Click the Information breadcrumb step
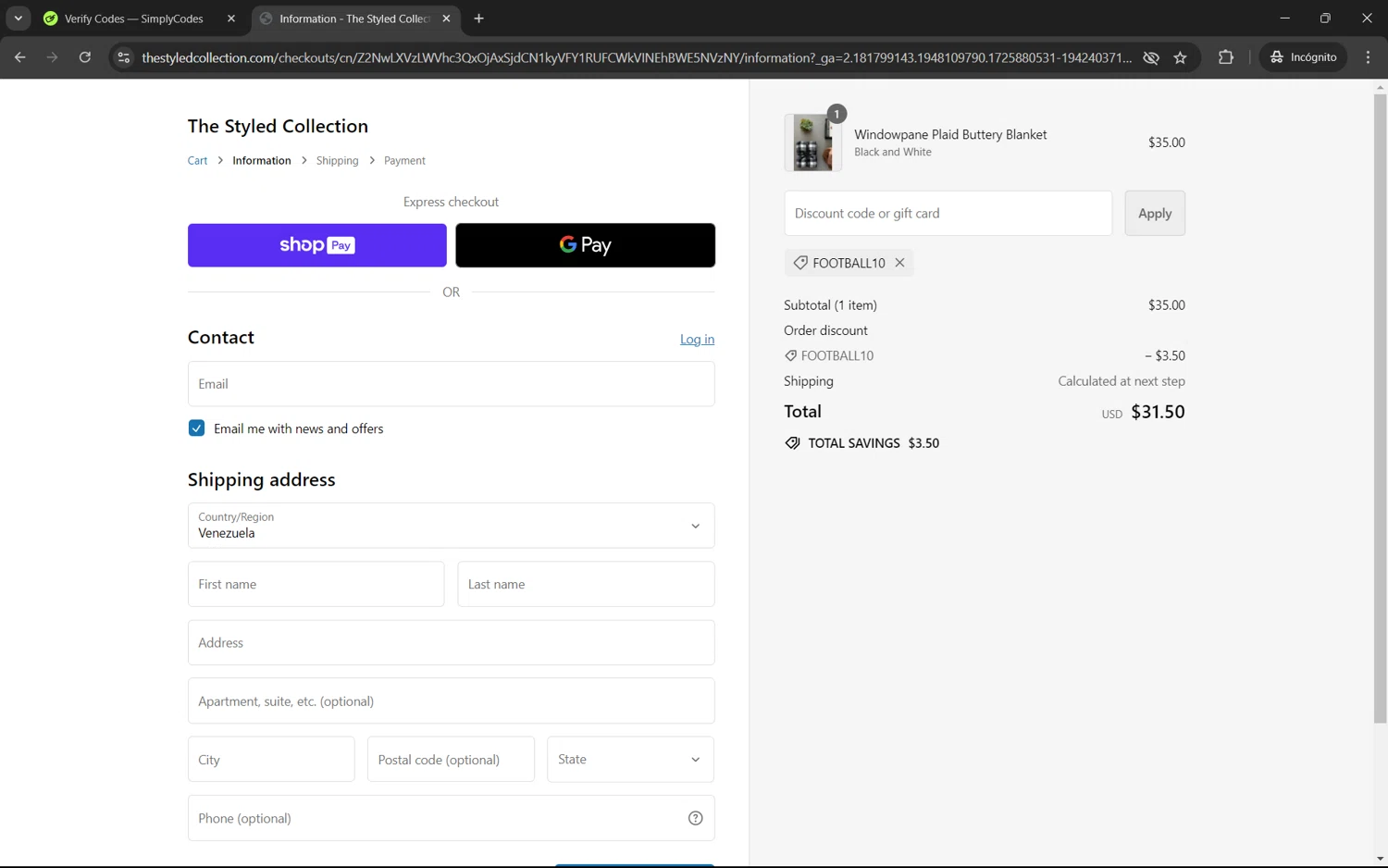This screenshot has height=868, width=1388. tap(262, 160)
